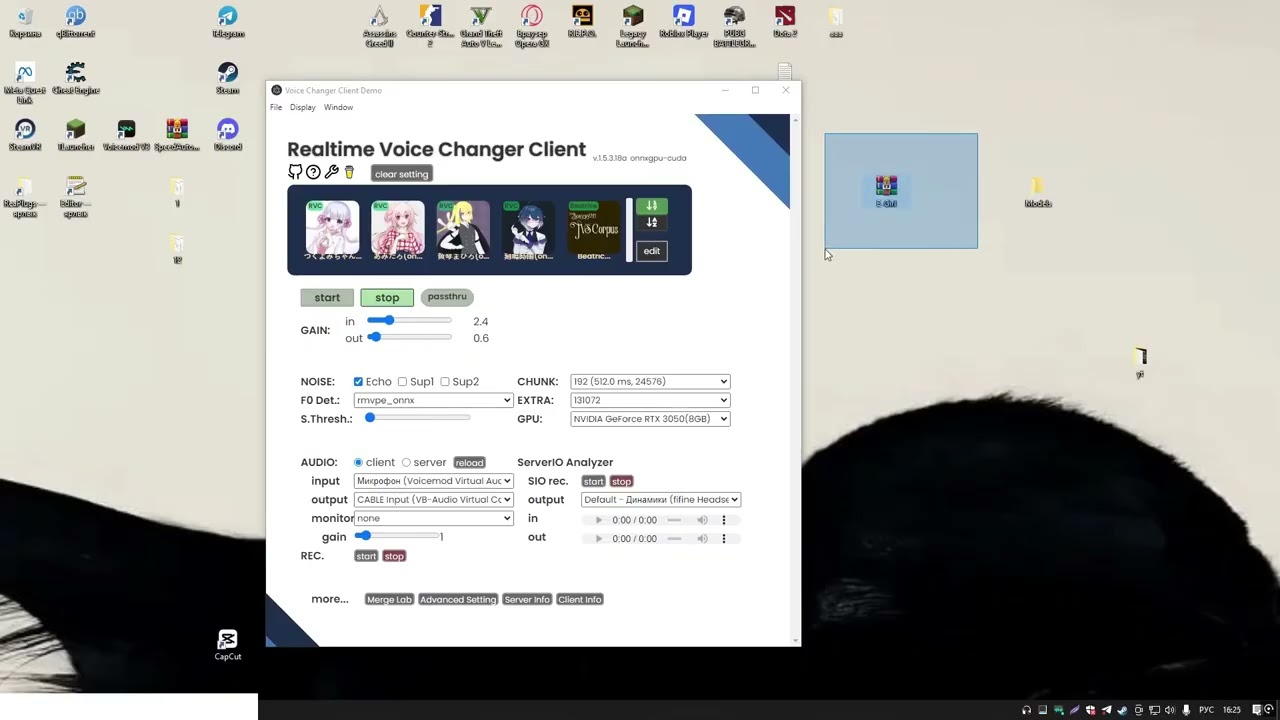Viewport: 1280px width, 720px height.
Task: Open CapCut desktop shortcut
Action: 228,645
